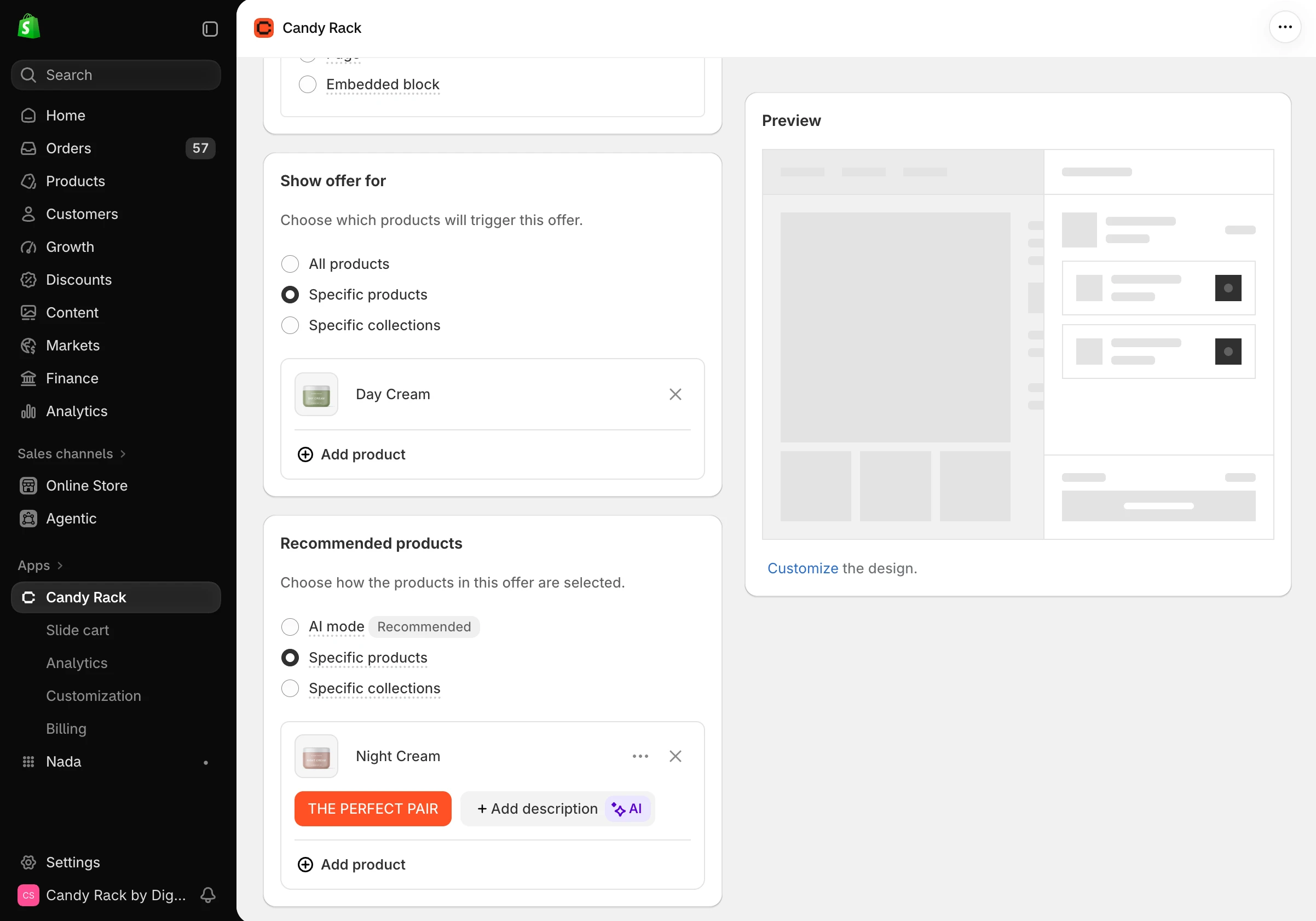Image resolution: width=1316 pixels, height=921 pixels.
Task: Click the Agentic robot icon
Action: 28,519
